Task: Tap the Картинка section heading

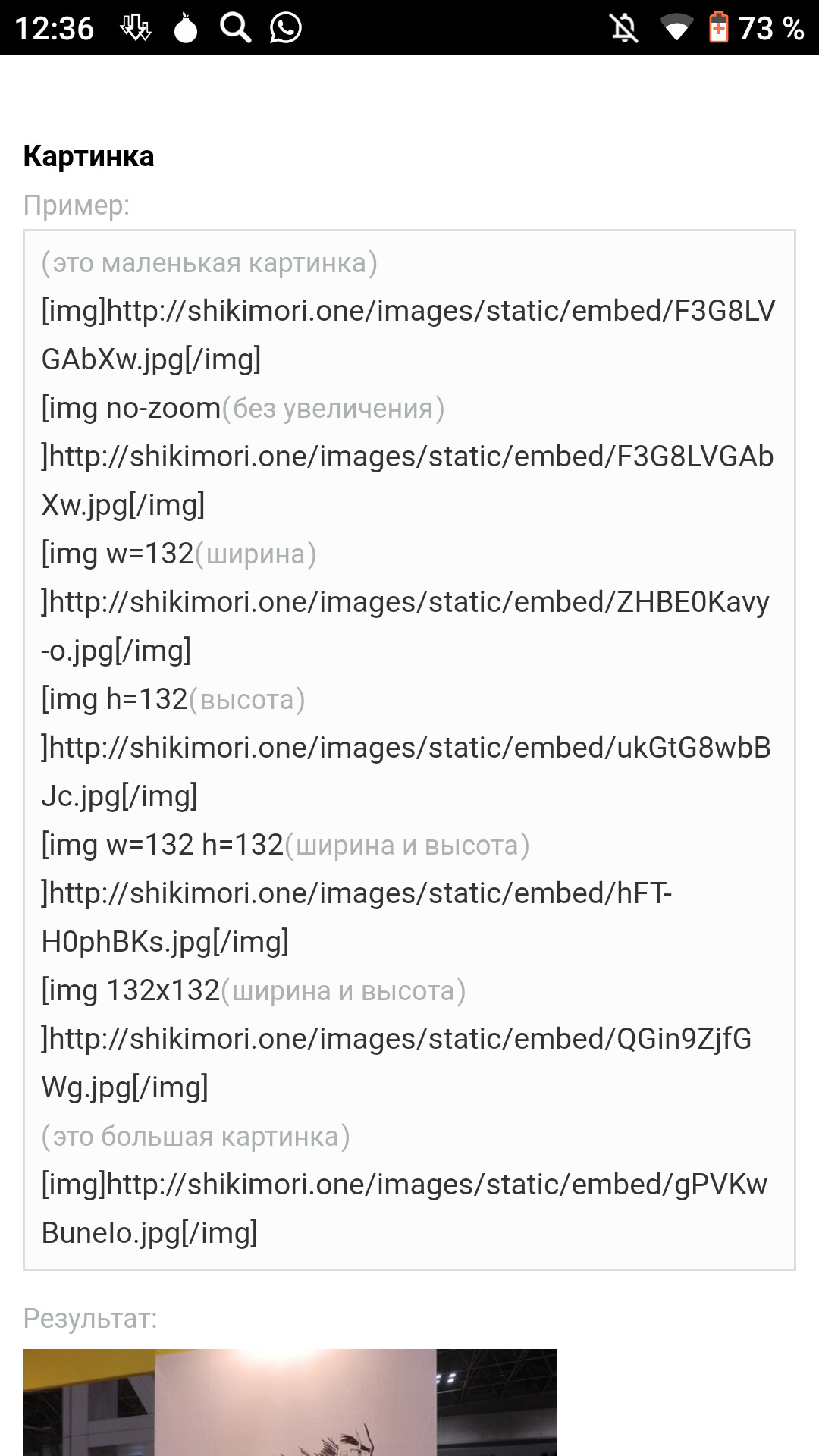Action: (89, 156)
